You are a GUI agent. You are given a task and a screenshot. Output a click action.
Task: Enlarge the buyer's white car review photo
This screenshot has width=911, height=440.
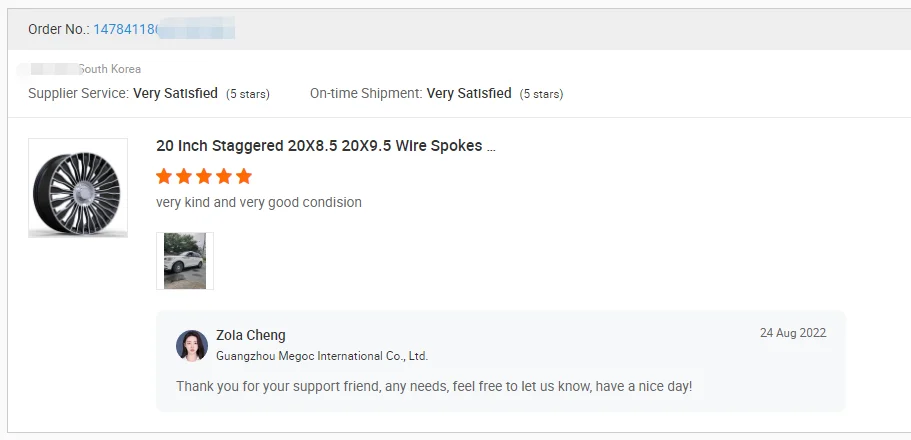pyautogui.click(x=185, y=261)
